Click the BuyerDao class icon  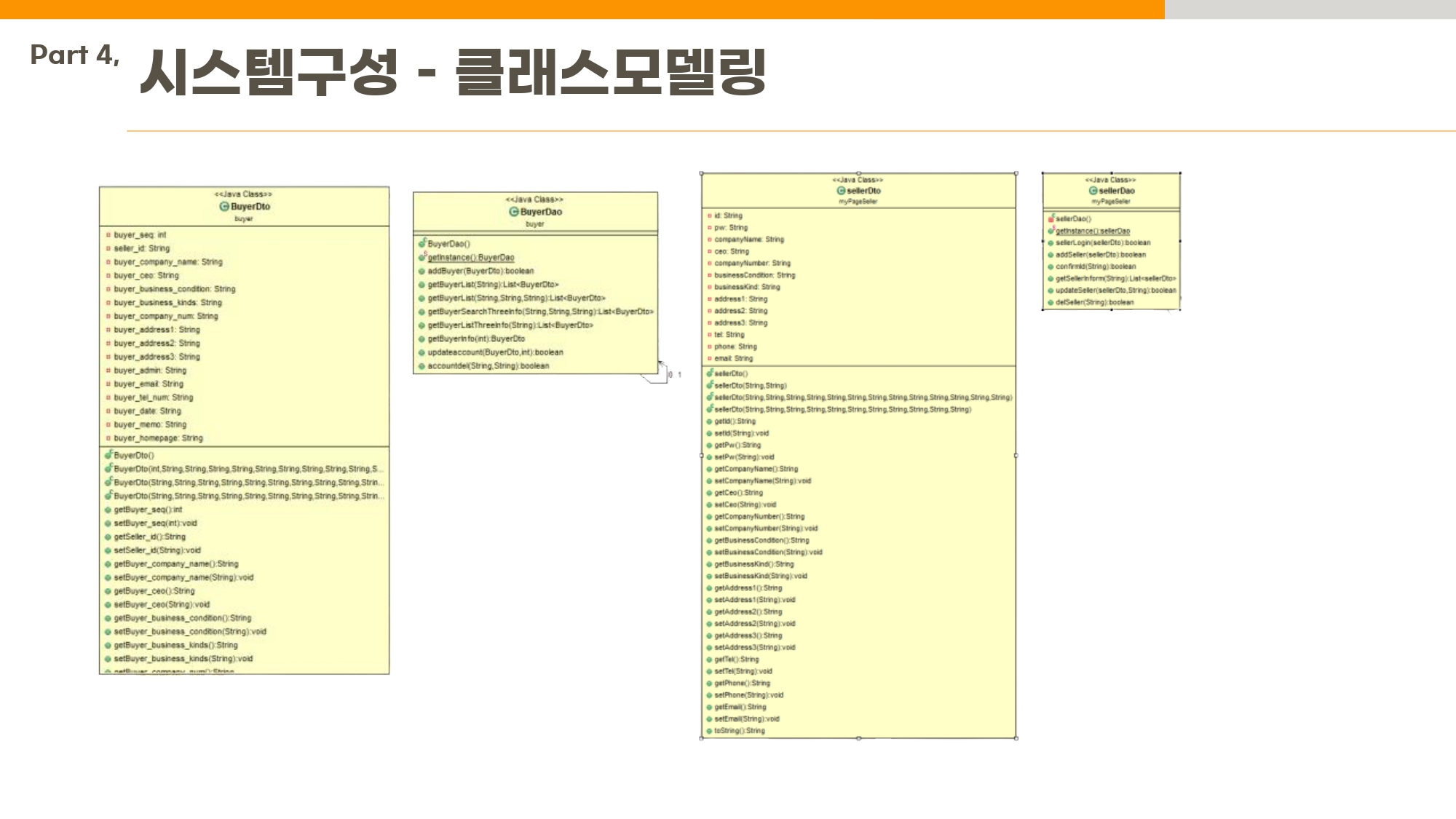click(513, 212)
